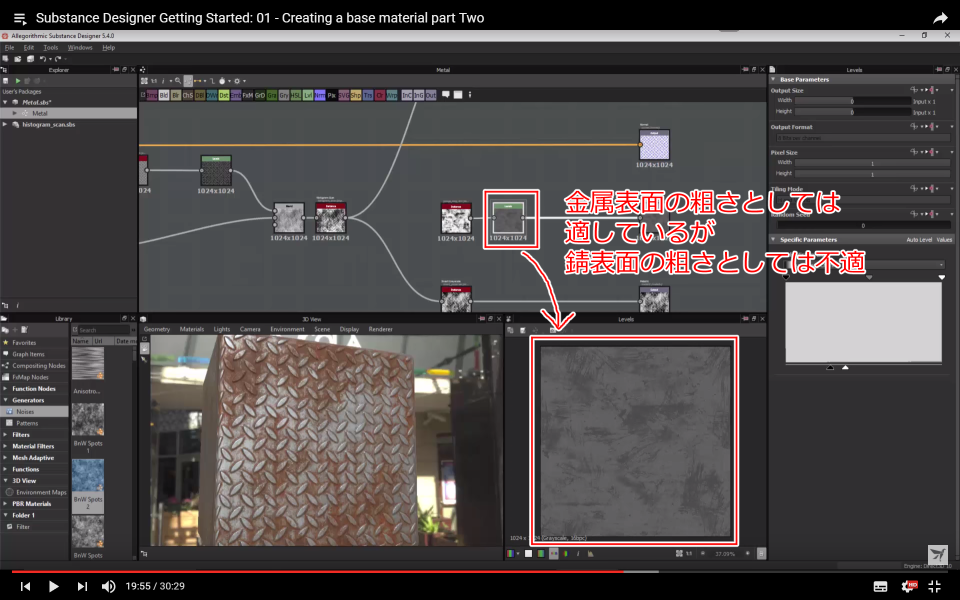Add a Blend node from the Bld shortcut
This screenshot has height=600, width=960.
click(164, 96)
